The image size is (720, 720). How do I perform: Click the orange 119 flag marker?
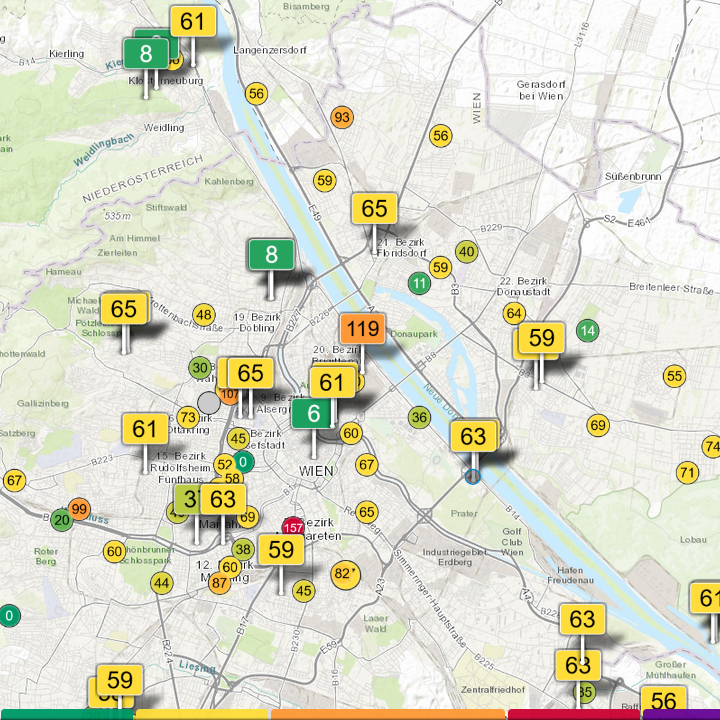pyautogui.click(x=362, y=329)
